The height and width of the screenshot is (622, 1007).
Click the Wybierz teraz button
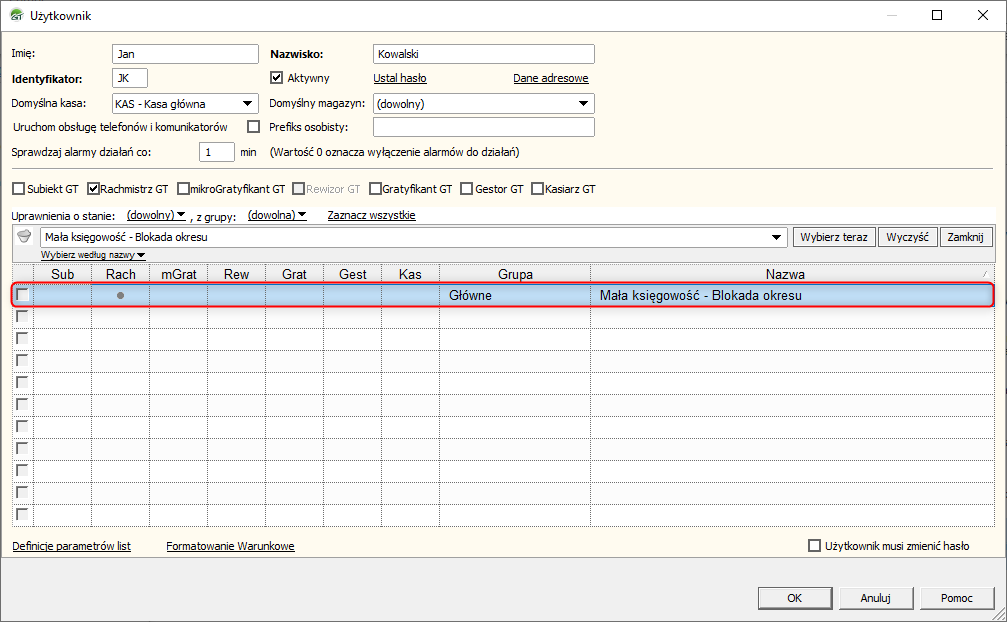click(834, 238)
